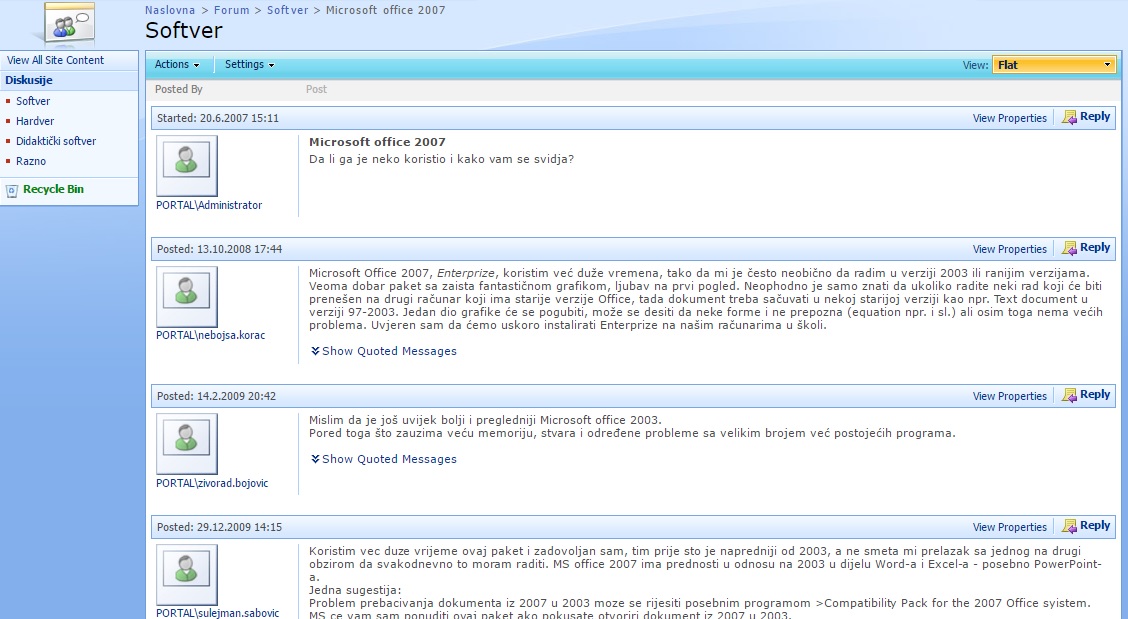Screen dimensions: 1128x619
Task: Open PORTAL\zivorad.bojovic user profile link
Action: click(x=212, y=483)
